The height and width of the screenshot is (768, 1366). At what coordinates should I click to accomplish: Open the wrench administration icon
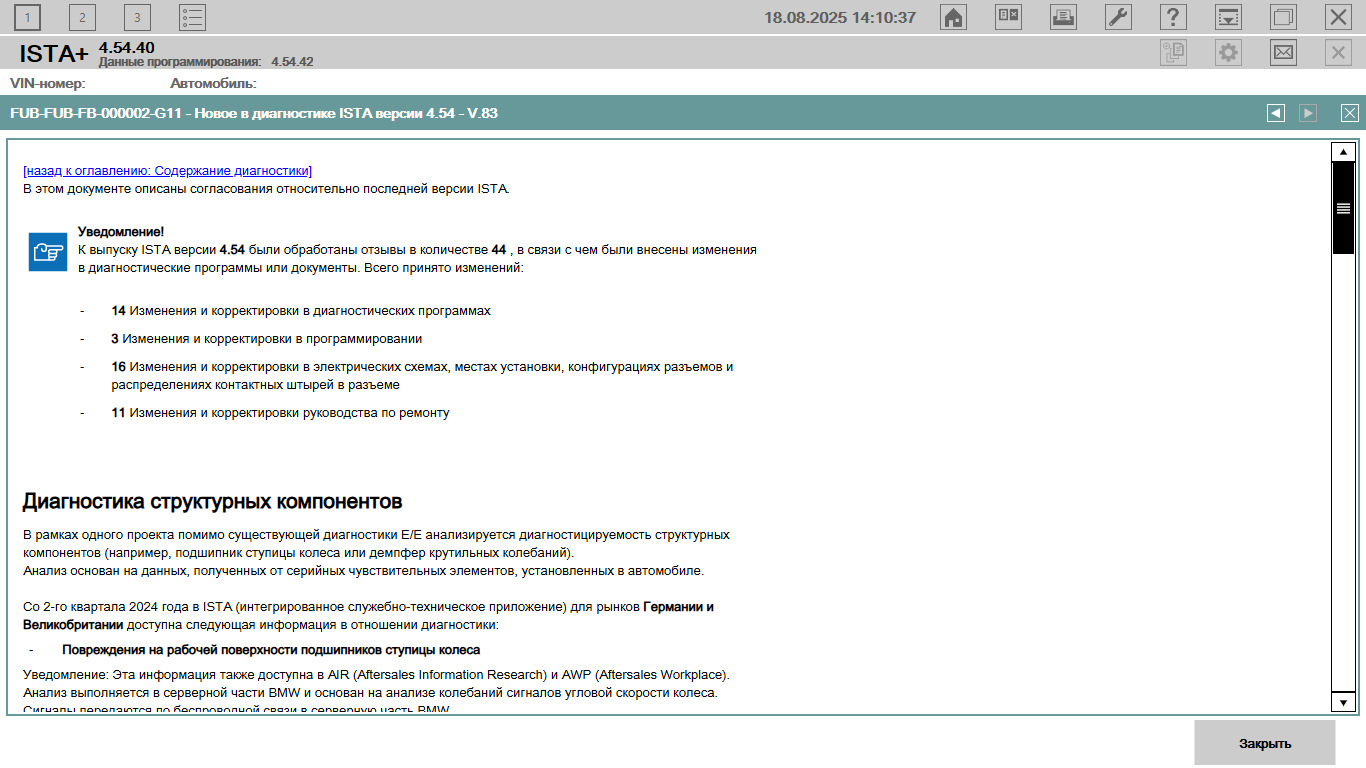pos(1118,17)
